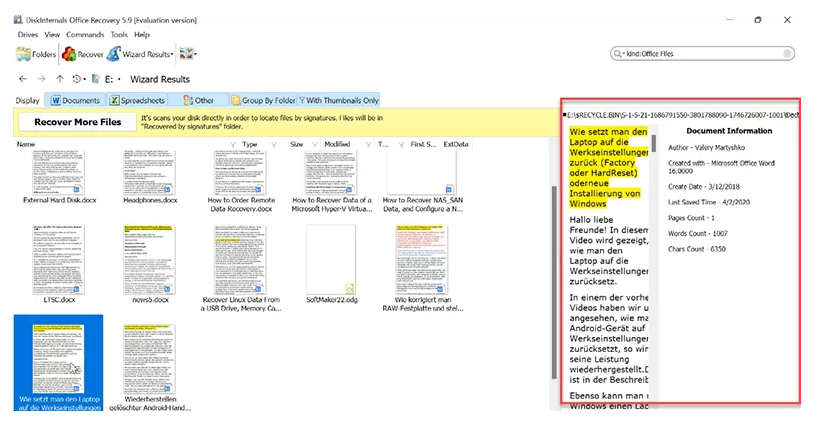Open the view mode dropdown arrow

coord(196,55)
